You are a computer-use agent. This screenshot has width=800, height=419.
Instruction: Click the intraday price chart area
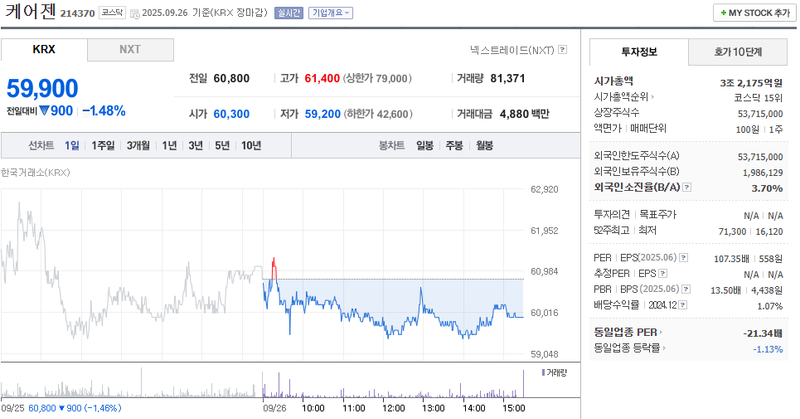(262, 275)
